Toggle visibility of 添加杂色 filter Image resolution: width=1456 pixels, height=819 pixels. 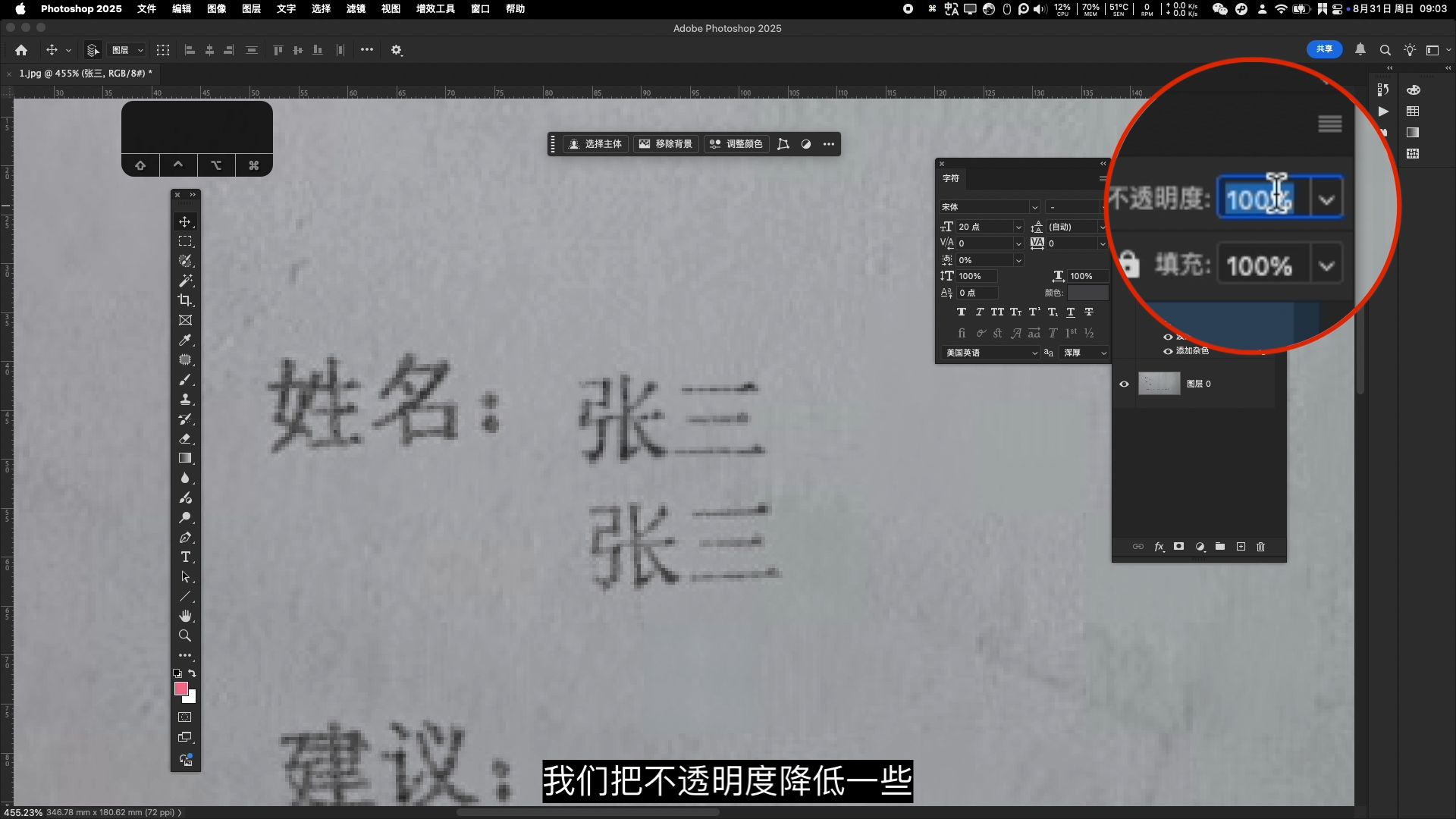tap(1168, 351)
